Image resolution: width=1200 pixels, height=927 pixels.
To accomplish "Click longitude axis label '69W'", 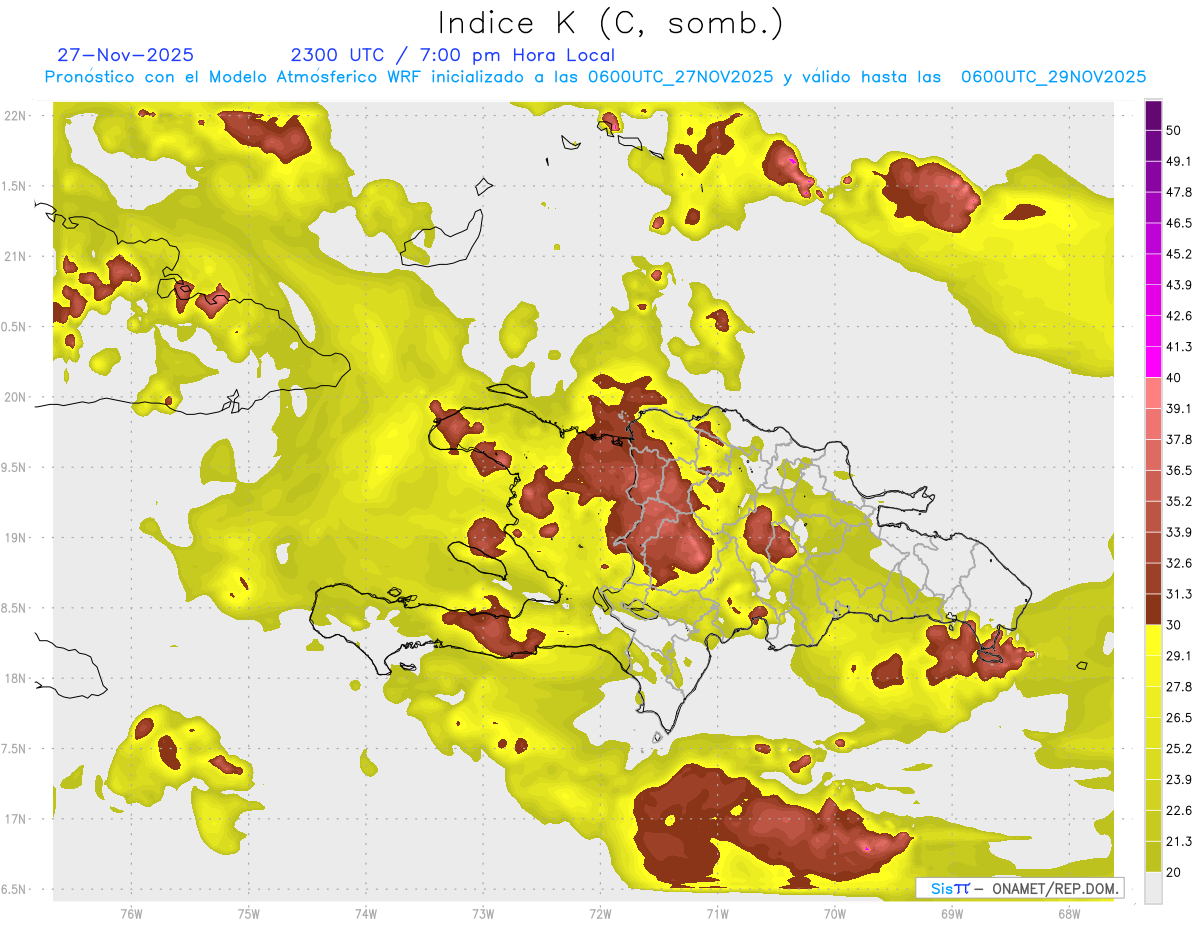I will click(x=952, y=914).
